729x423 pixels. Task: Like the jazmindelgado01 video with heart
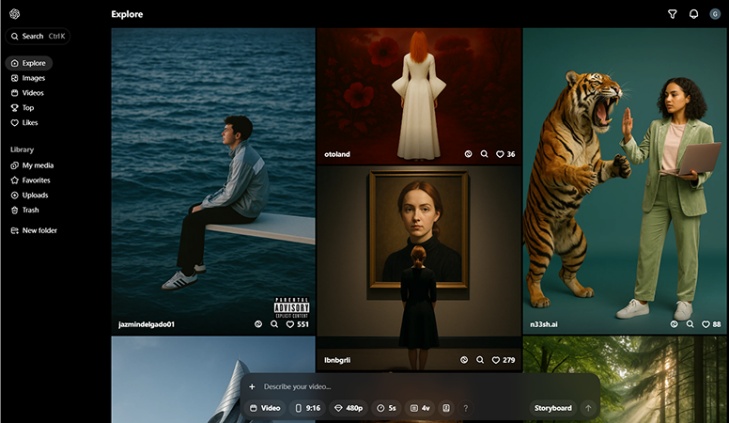[290, 324]
